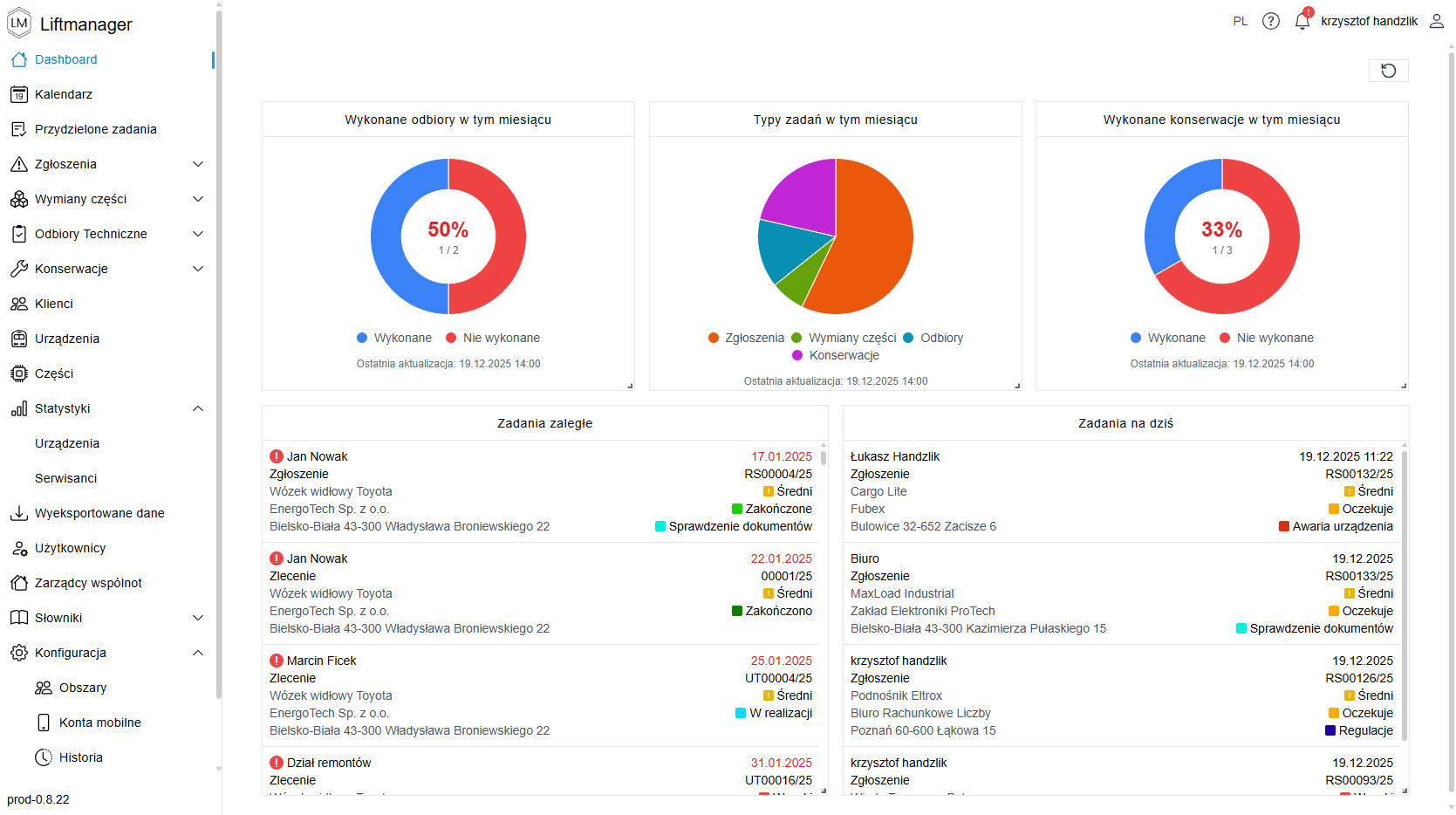The width and height of the screenshot is (1456, 815).
Task: Go to Klienci menu item
Action: (54, 304)
